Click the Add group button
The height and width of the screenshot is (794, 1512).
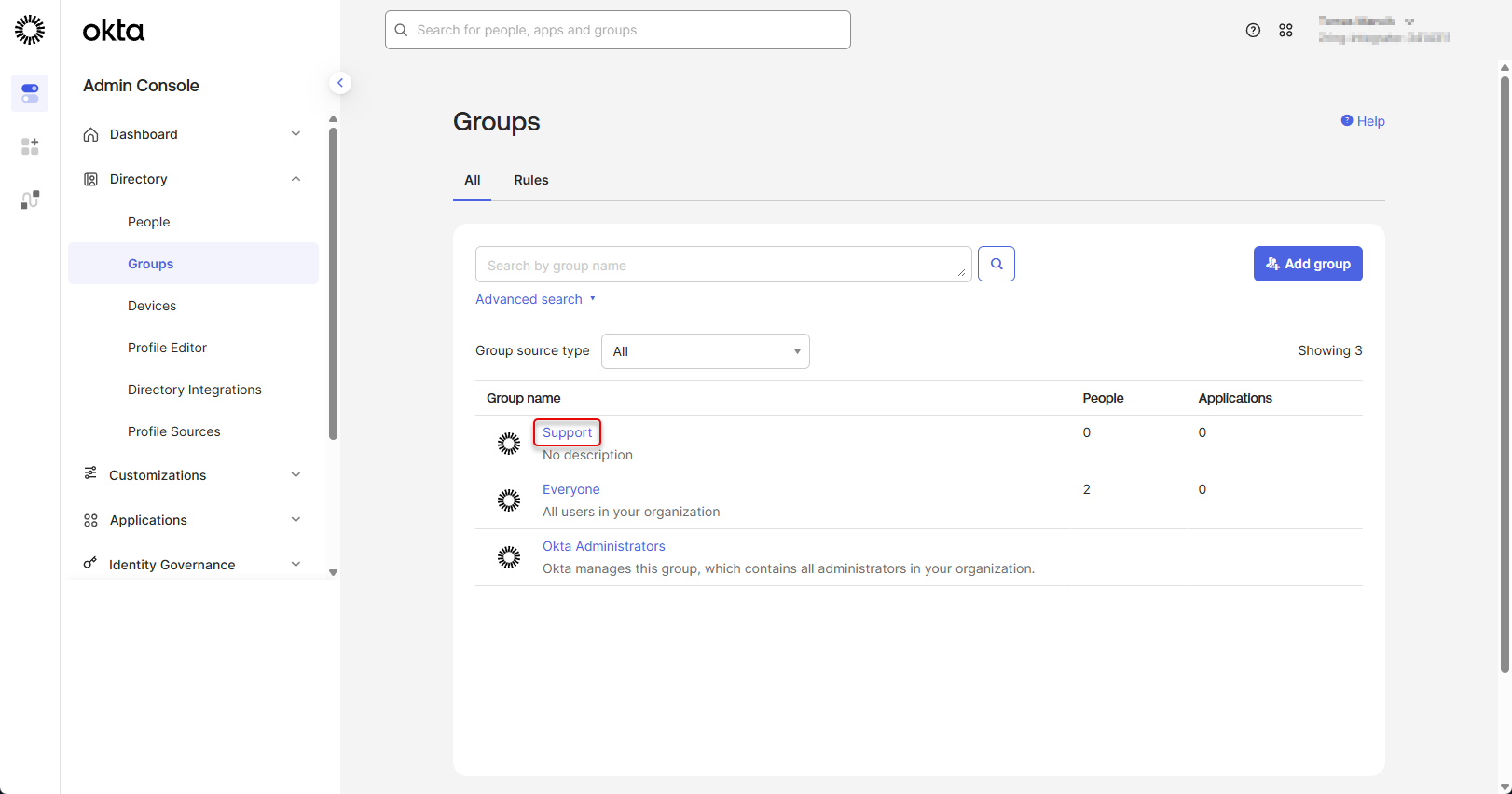coord(1307,264)
